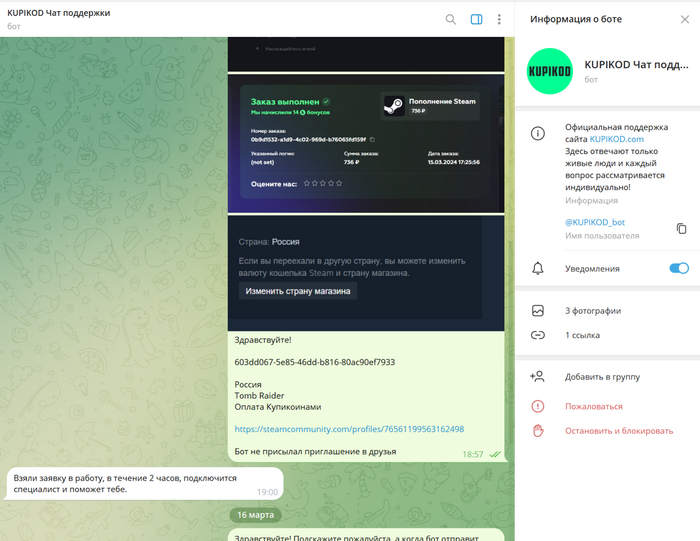Close the bot information panel
The width and height of the screenshot is (700, 541).
[684, 19]
